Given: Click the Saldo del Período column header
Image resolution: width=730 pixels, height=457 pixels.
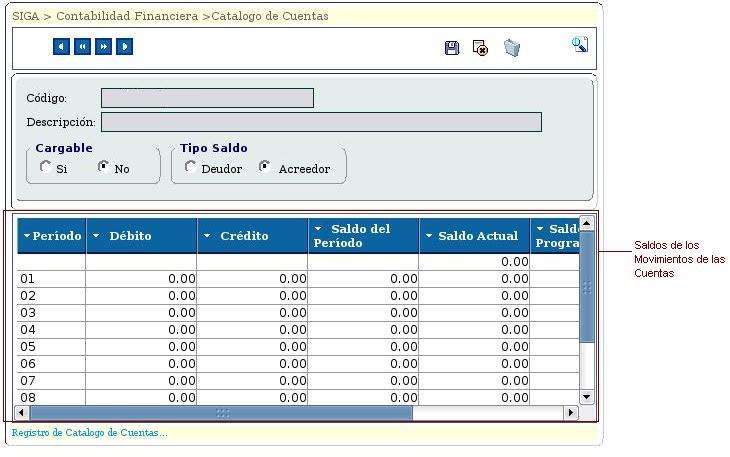Looking at the screenshot, I should coord(360,236).
